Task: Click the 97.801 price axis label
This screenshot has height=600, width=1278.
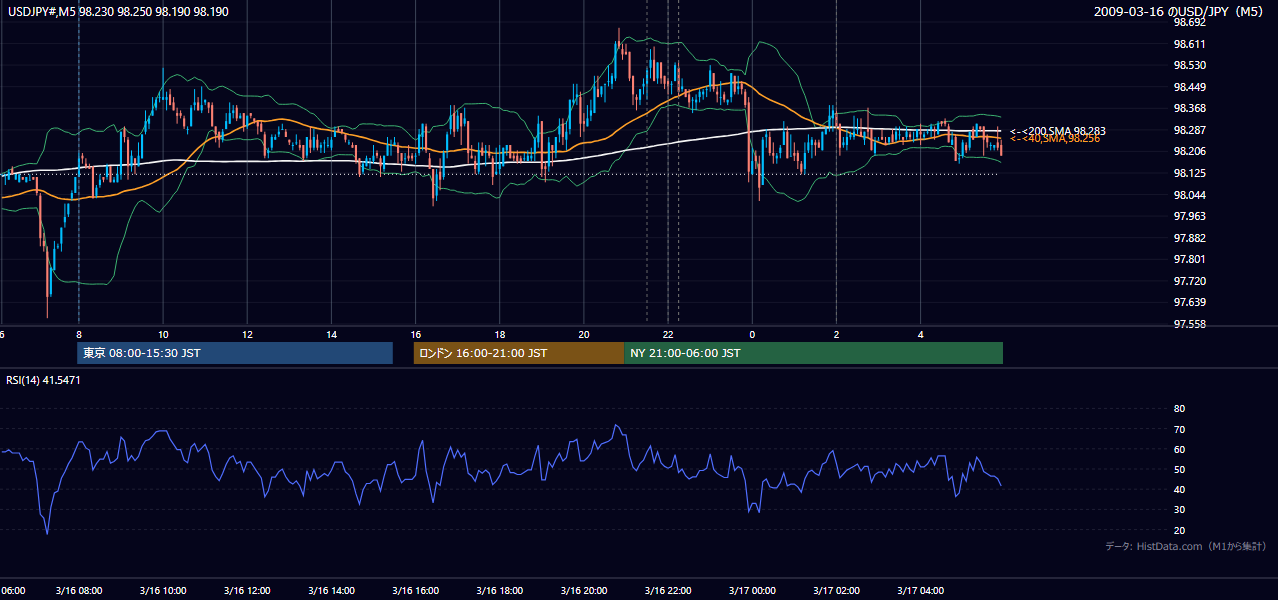Action: pyautogui.click(x=1189, y=259)
